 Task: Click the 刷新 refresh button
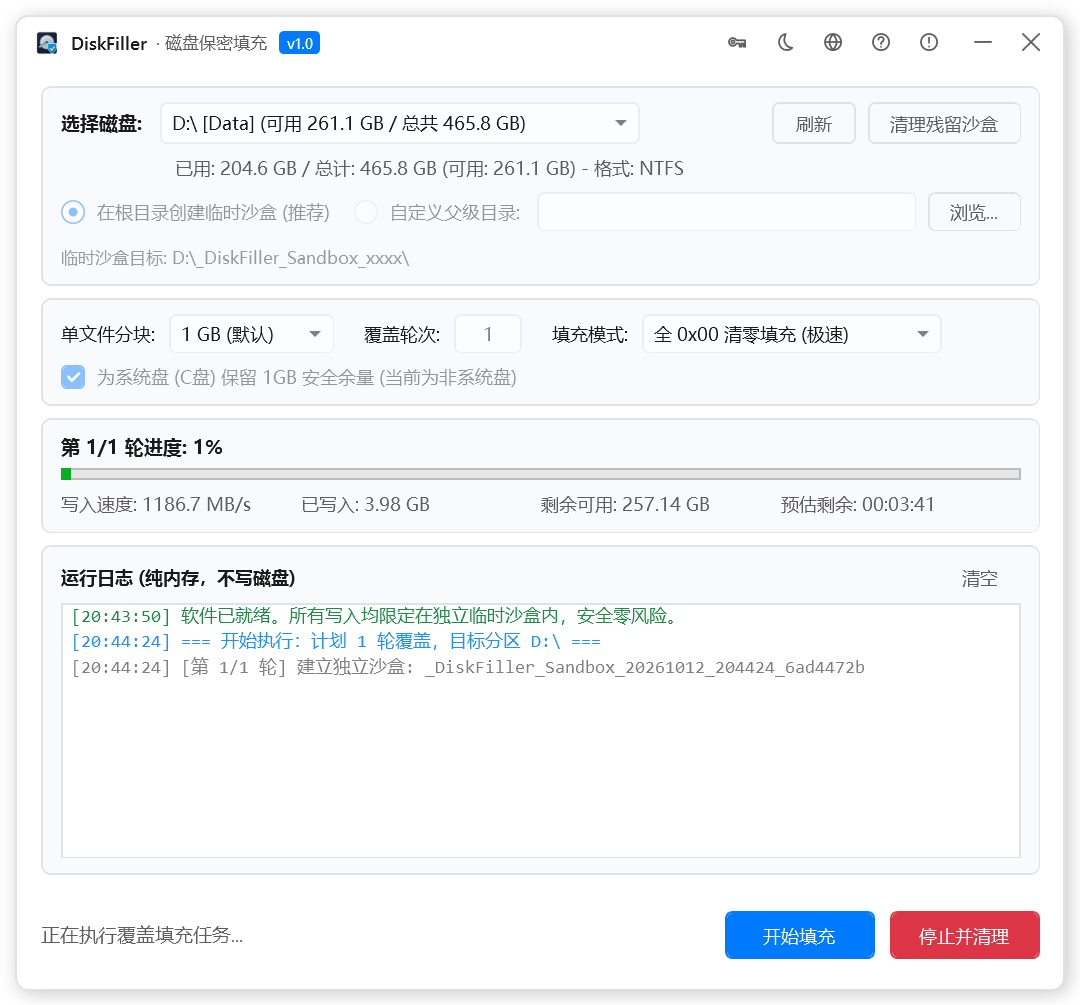pyautogui.click(x=813, y=123)
